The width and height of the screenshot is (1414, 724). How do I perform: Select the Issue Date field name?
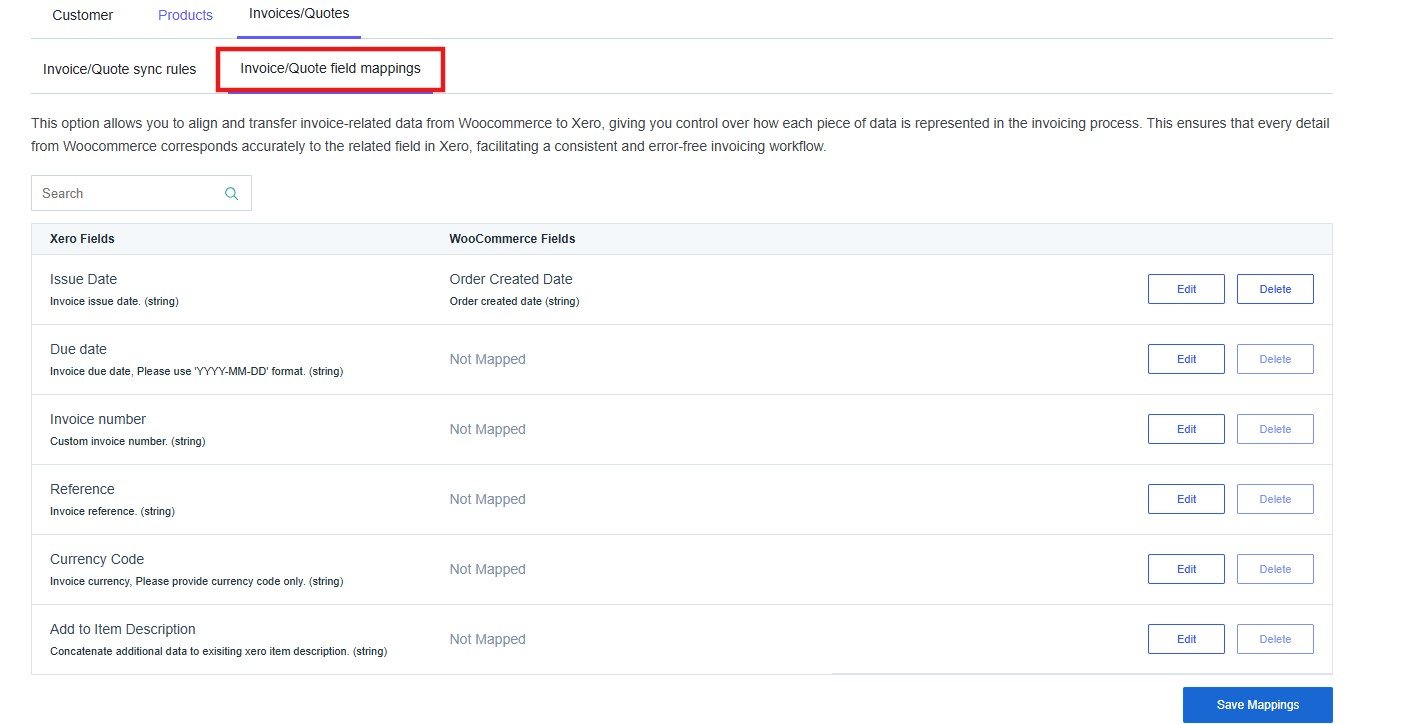coord(83,279)
